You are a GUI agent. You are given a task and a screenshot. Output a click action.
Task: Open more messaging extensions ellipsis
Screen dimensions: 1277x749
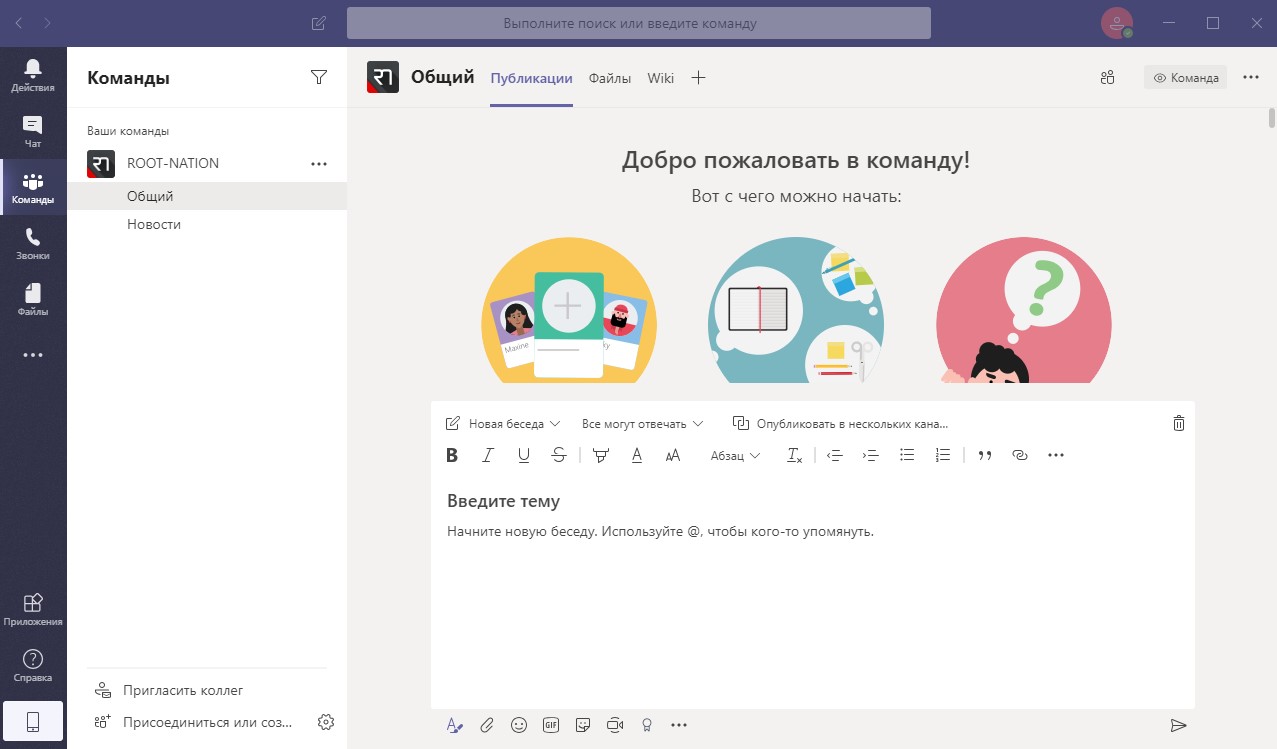(x=679, y=725)
